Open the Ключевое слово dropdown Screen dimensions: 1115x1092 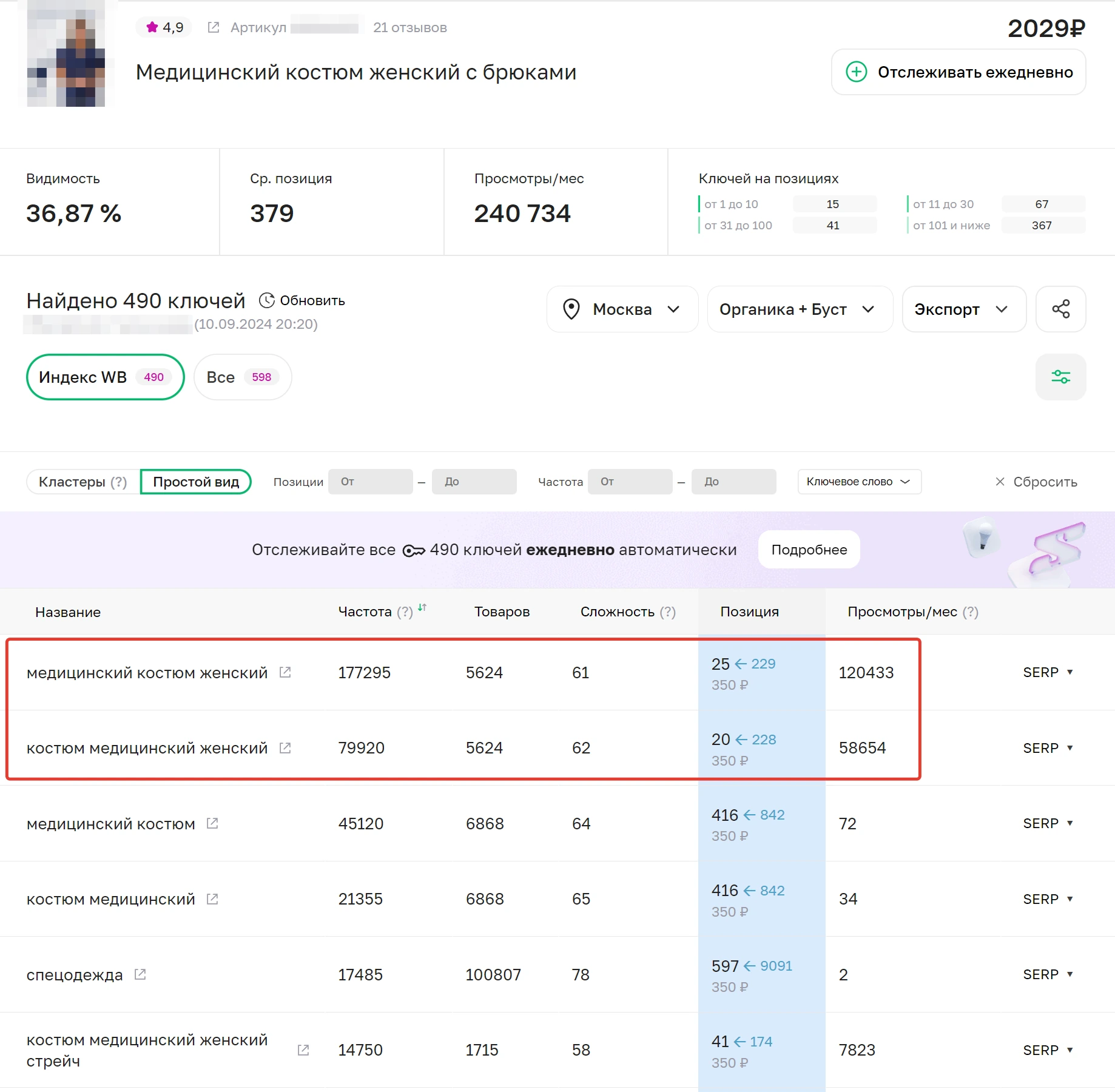tap(859, 482)
